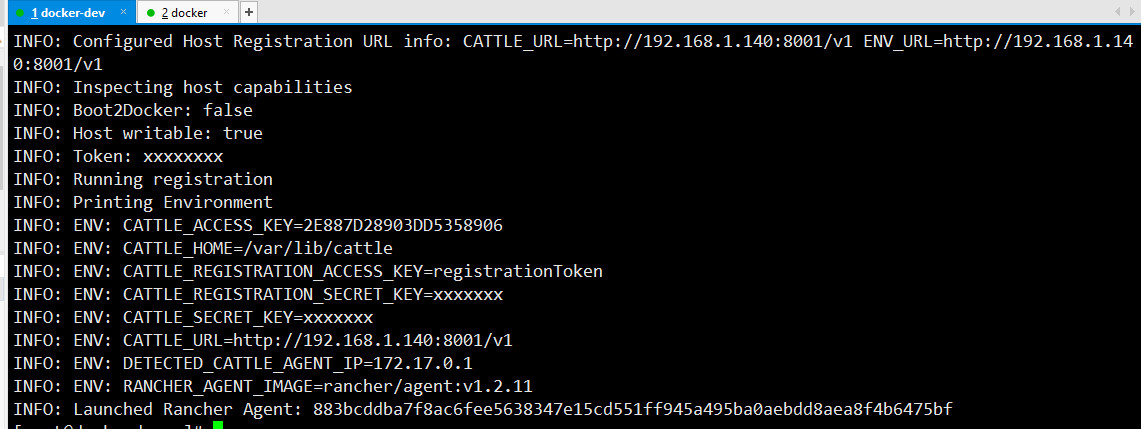
Task: Click the ENV CATTLE_URL http address line
Action: pos(263,340)
